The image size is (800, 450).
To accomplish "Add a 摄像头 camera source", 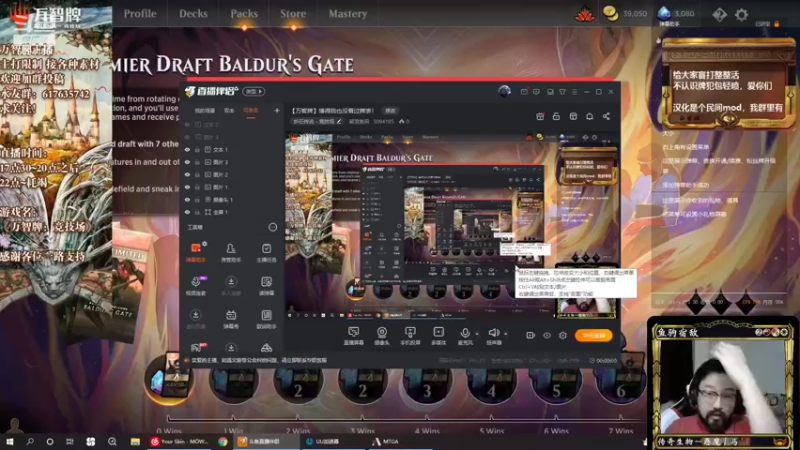I will tap(382, 336).
